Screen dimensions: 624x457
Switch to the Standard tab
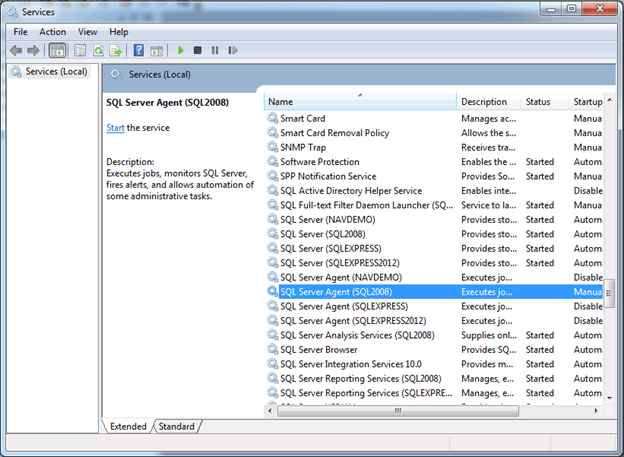[176, 426]
